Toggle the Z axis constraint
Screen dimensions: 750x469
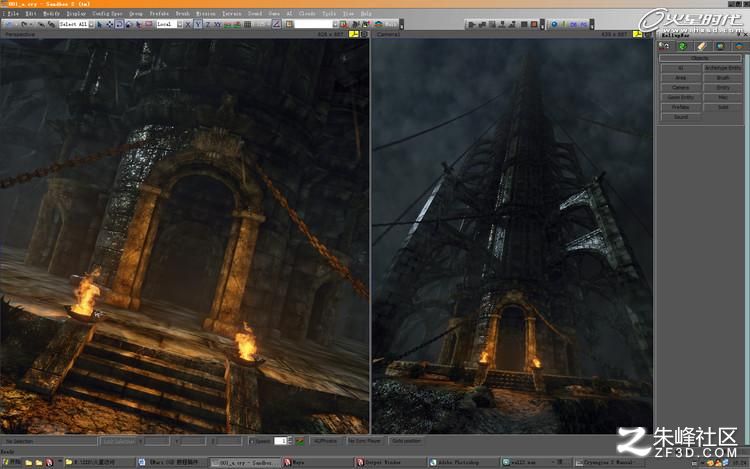pyautogui.click(x=208, y=24)
